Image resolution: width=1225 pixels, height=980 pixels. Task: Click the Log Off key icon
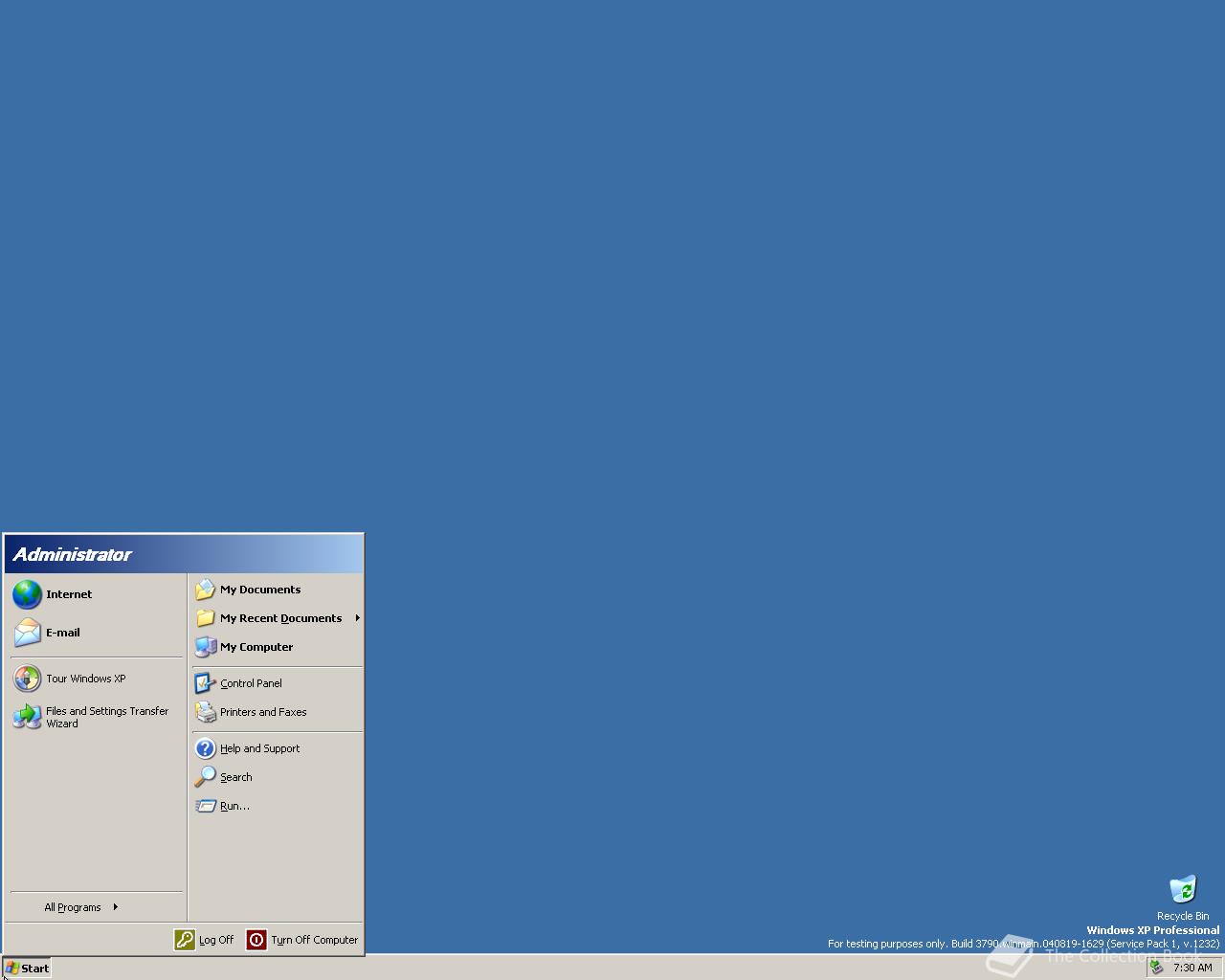(184, 940)
